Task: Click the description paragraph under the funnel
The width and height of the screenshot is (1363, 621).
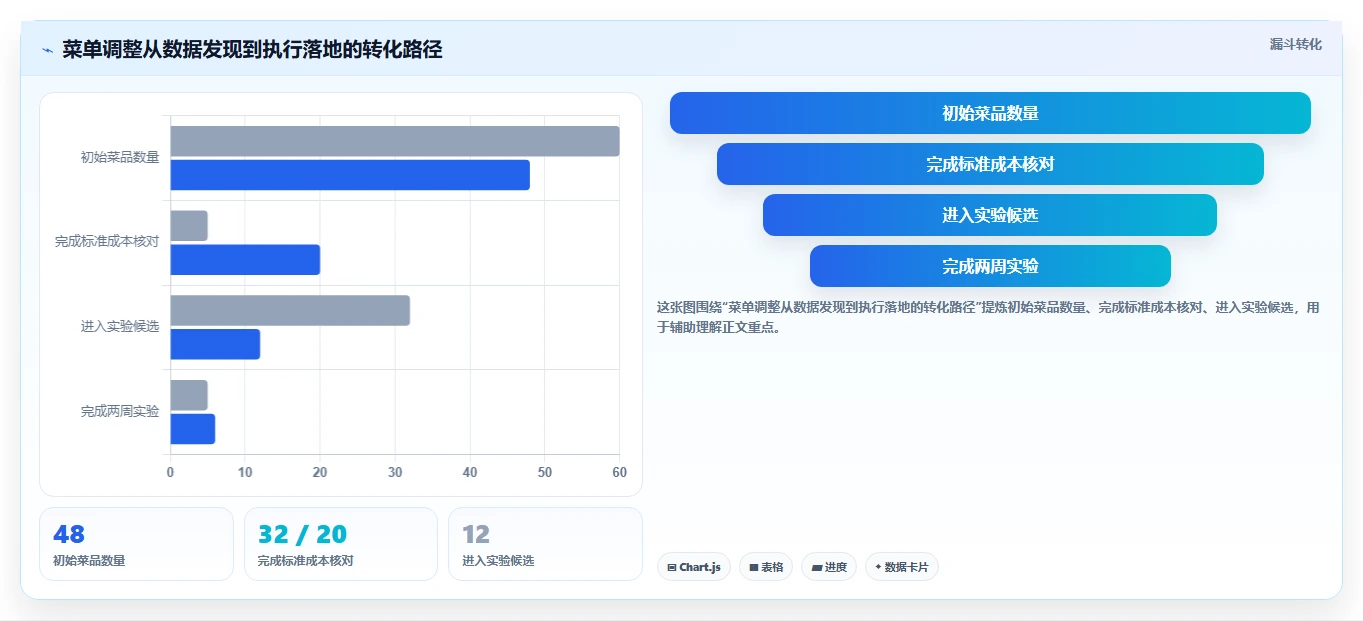Action: coord(988,317)
